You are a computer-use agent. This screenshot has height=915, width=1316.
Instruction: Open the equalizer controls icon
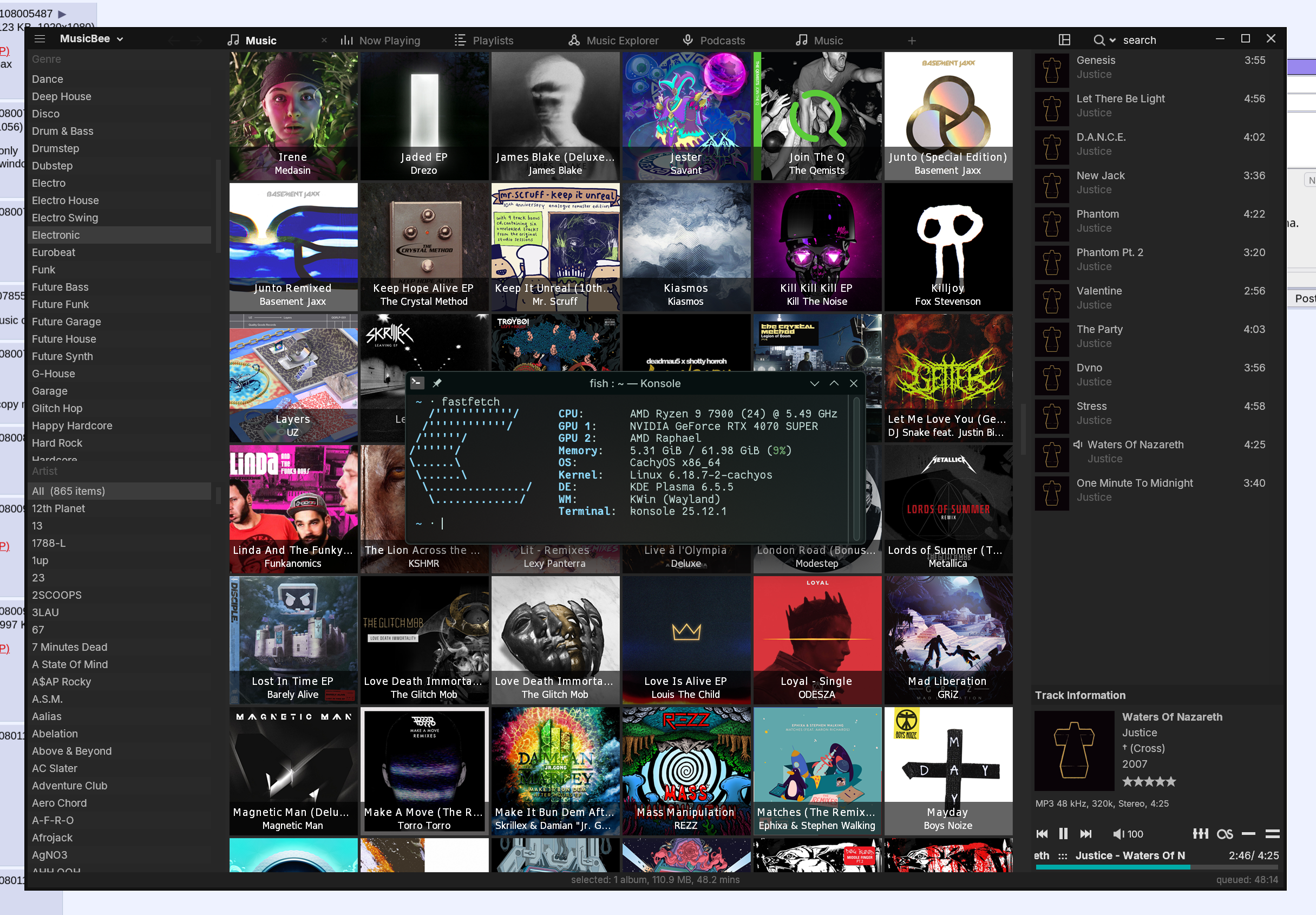(x=1200, y=834)
